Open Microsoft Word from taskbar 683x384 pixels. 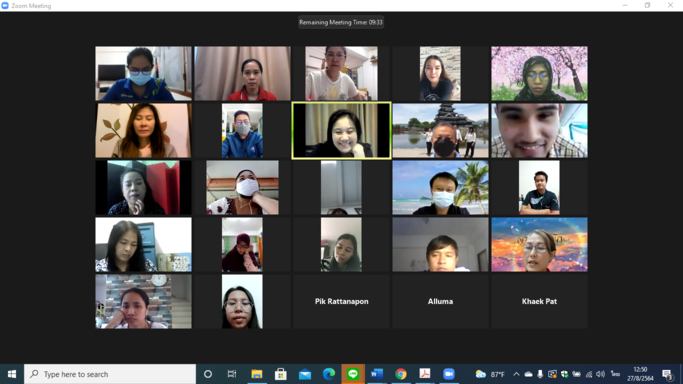click(377, 374)
